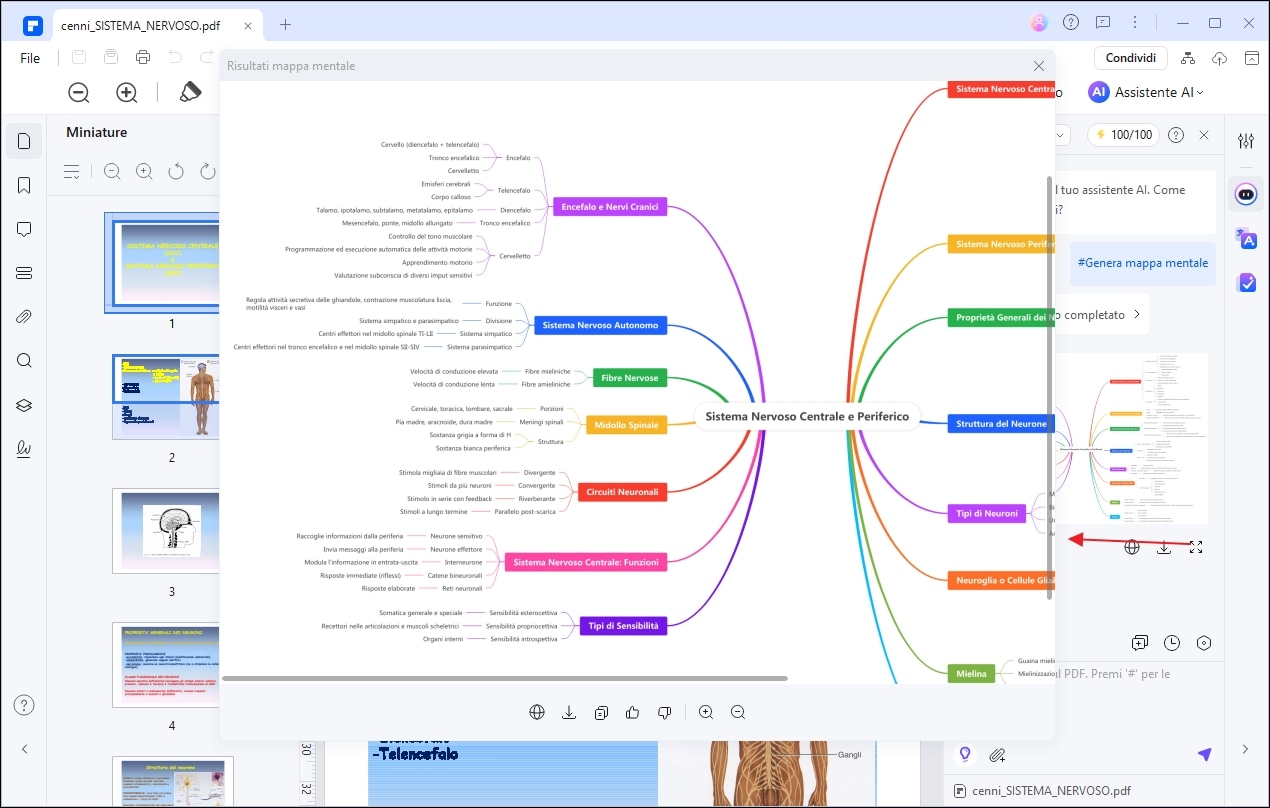Screen dimensions: 1270x808
Task: Open the File menu
Action: pos(30,58)
